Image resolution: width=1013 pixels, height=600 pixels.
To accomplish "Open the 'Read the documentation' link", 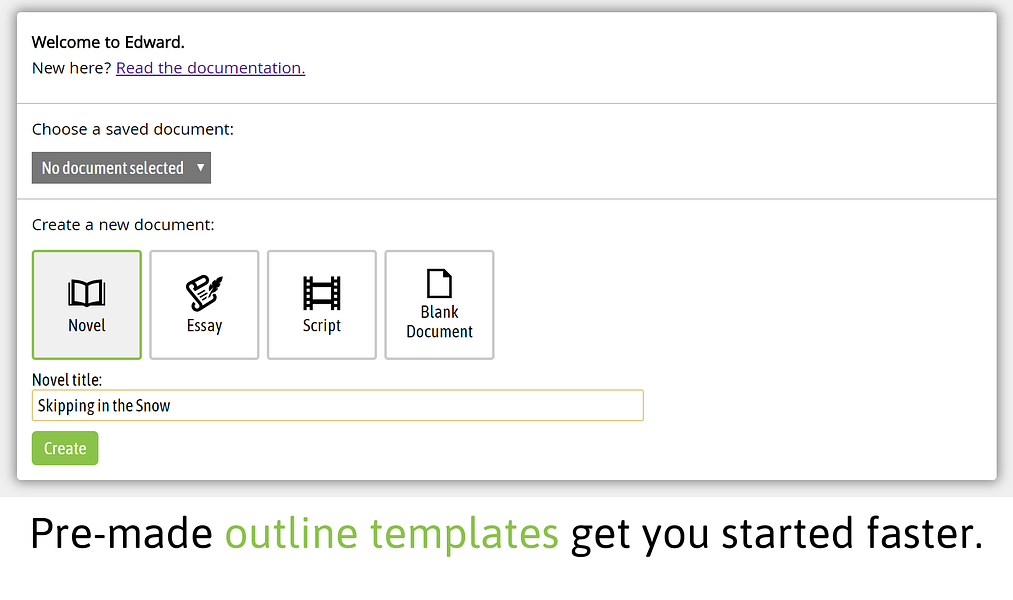I will 210,68.
